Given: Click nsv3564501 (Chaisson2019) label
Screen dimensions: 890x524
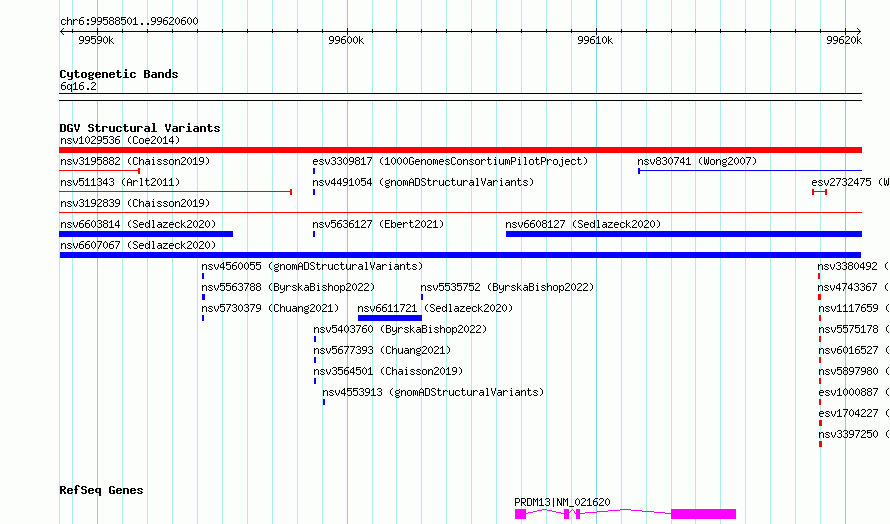Looking at the screenshot, I should click(x=388, y=371).
